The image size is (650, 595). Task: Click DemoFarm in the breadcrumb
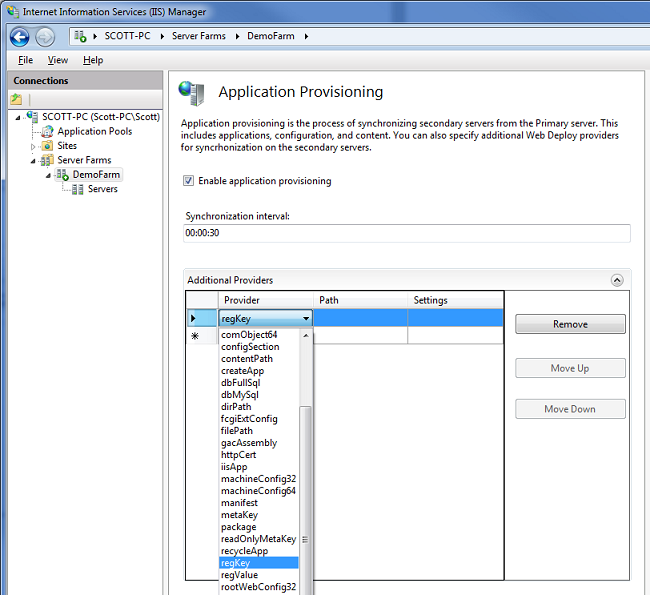(271, 36)
